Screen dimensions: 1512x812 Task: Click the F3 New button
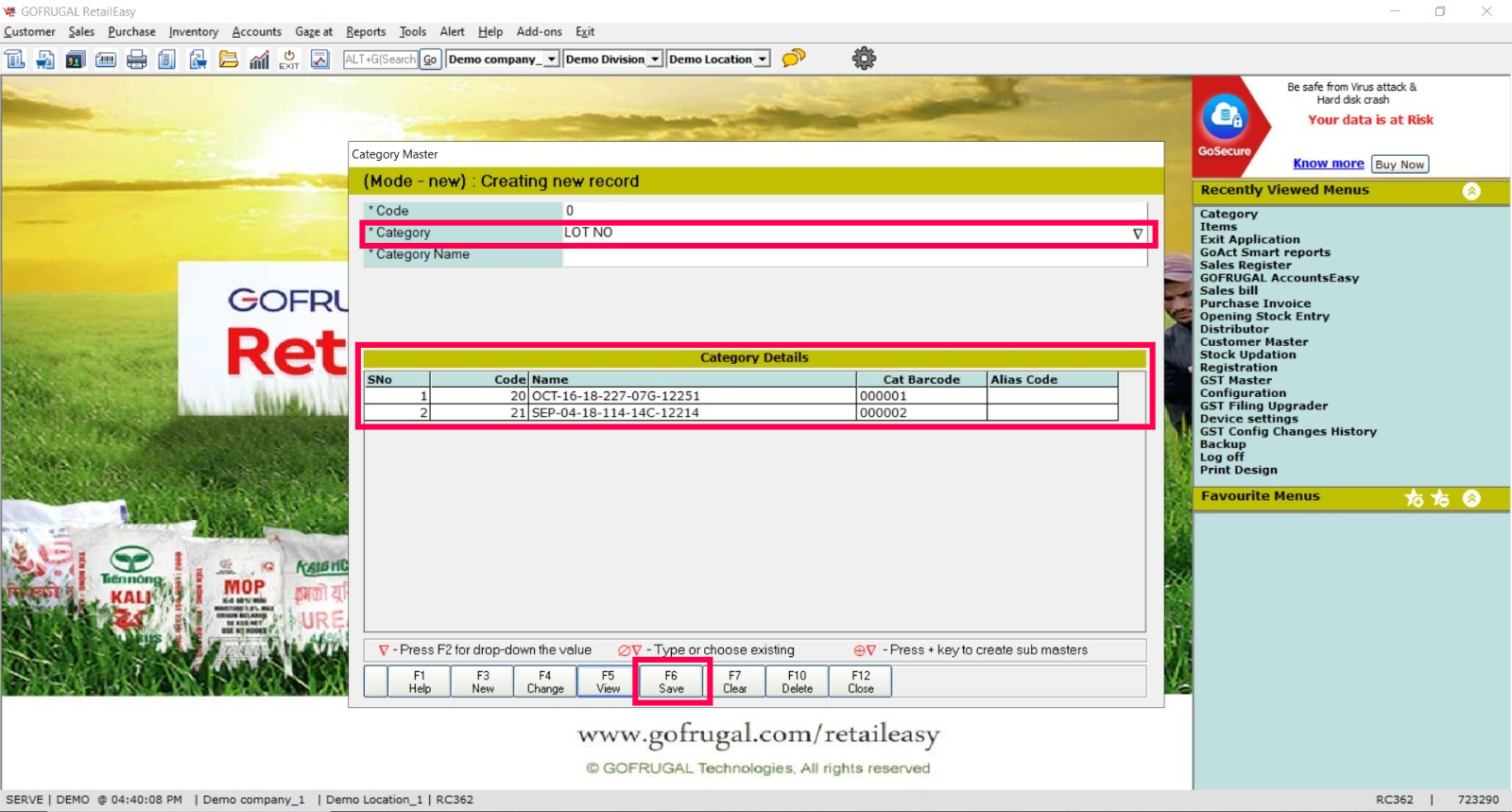[483, 682]
